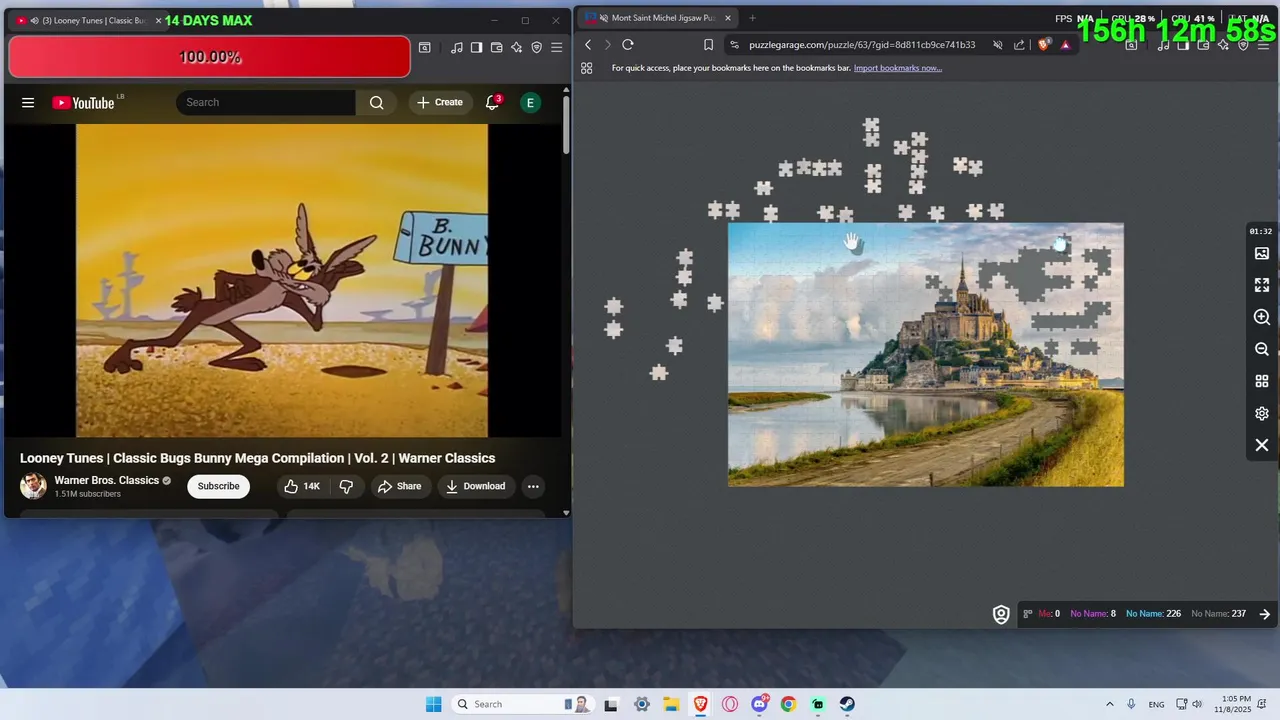Click the shield icon near player scores
The width and height of the screenshot is (1280, 720).
(1001, 614)
